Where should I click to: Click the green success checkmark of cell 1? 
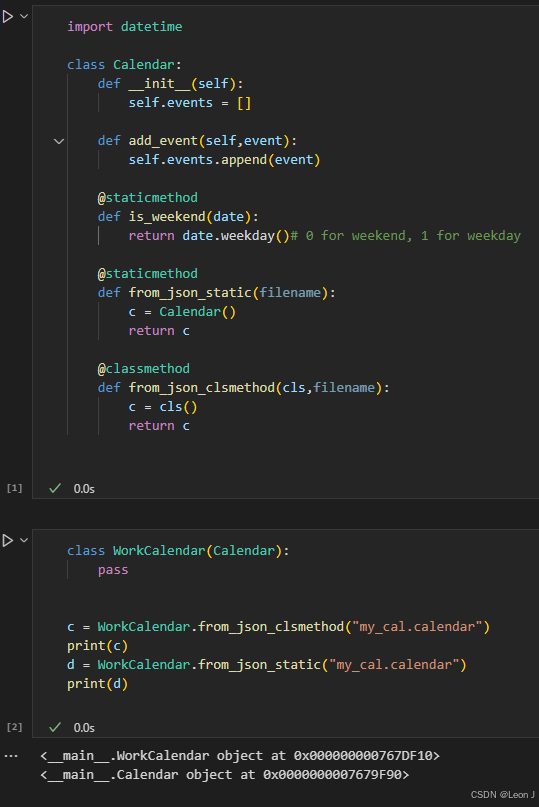pyautogui.click(x=55, y=488)
